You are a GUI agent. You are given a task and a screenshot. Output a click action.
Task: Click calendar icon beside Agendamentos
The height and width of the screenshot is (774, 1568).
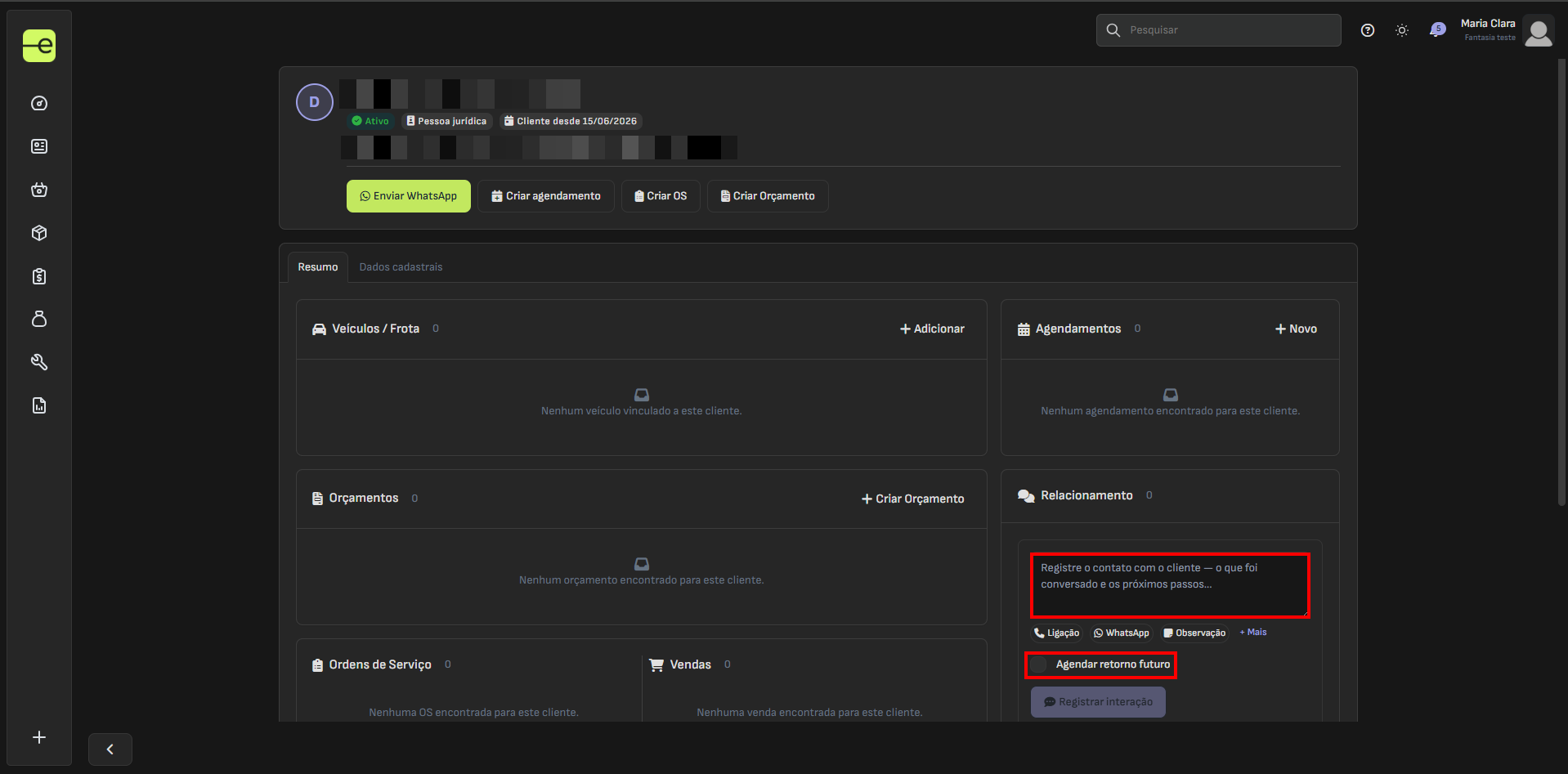[1024, 329]
